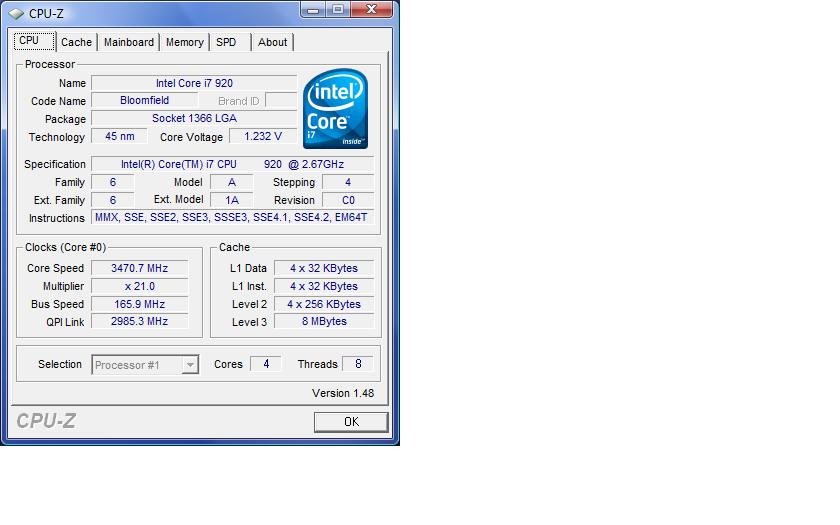Open the About tab
Image resolution: width=840 pixels, height=525 pixels.
(272, 42)
